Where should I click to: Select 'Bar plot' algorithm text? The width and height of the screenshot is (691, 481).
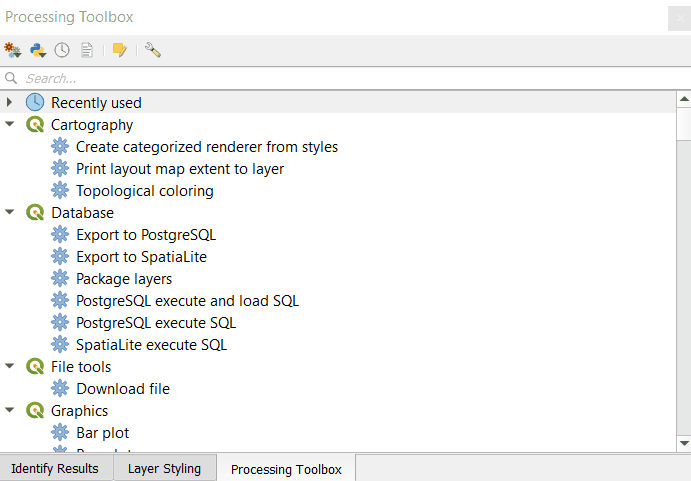click(x=102, y=433)
